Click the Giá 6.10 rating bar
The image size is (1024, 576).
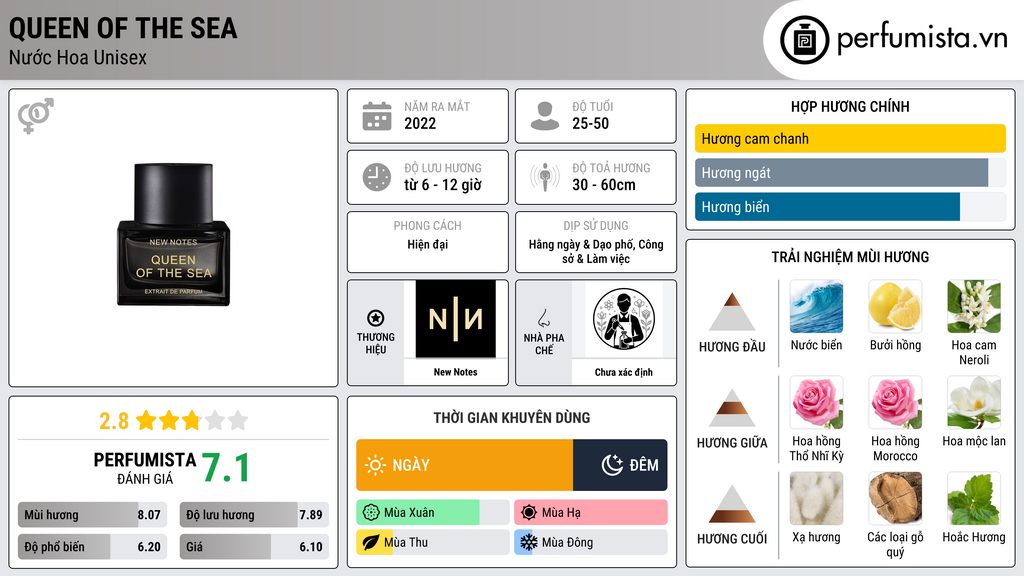coord(254,547)
